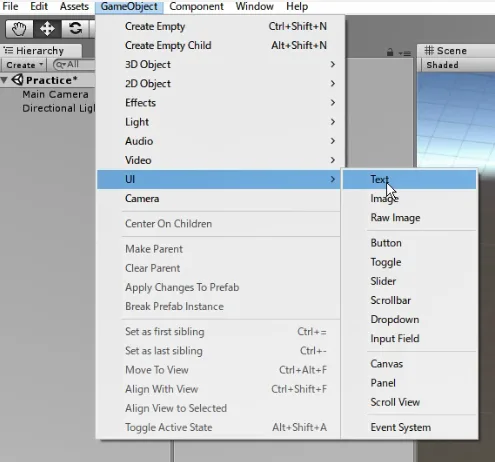Click Toggle Active State entry
Screen dimensions: 495x462
coord(219,428)
